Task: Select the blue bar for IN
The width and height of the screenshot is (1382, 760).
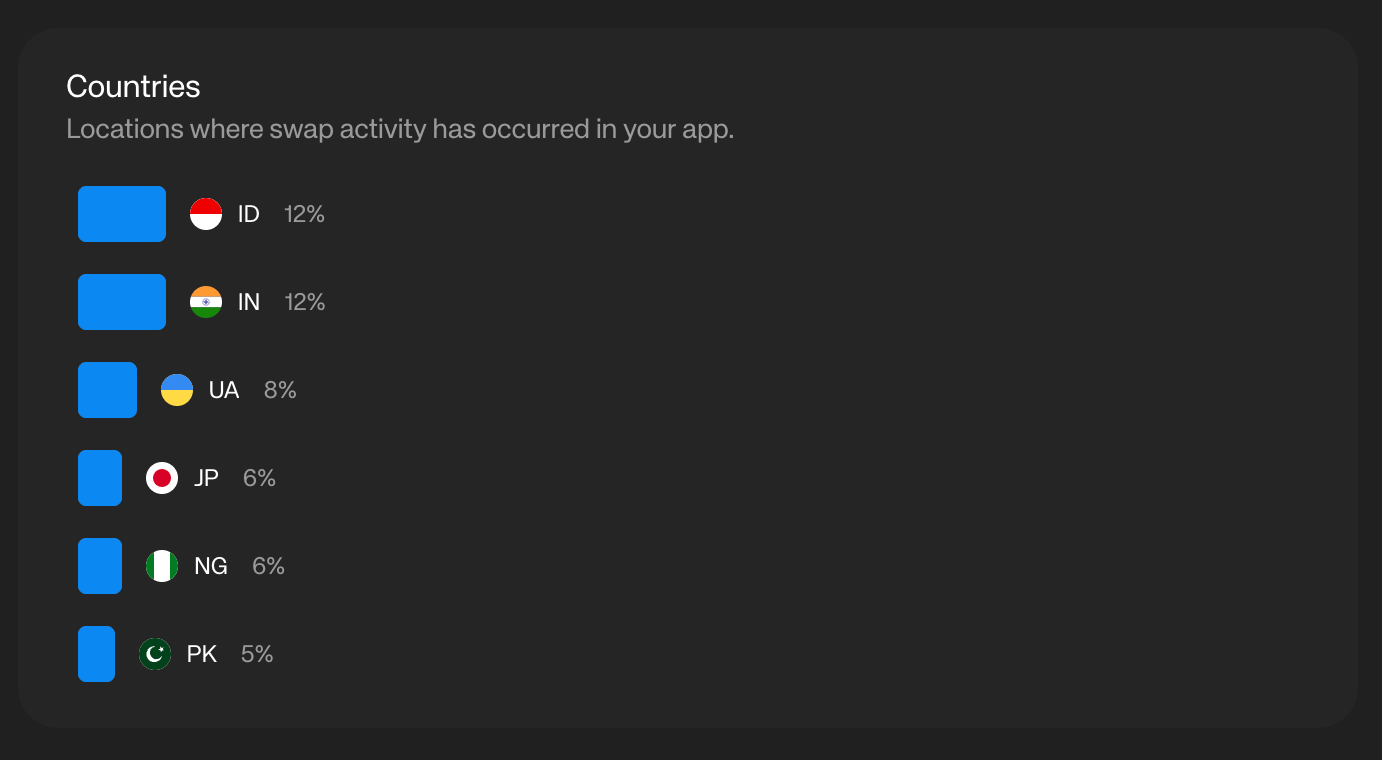Action: pos(122,302)
